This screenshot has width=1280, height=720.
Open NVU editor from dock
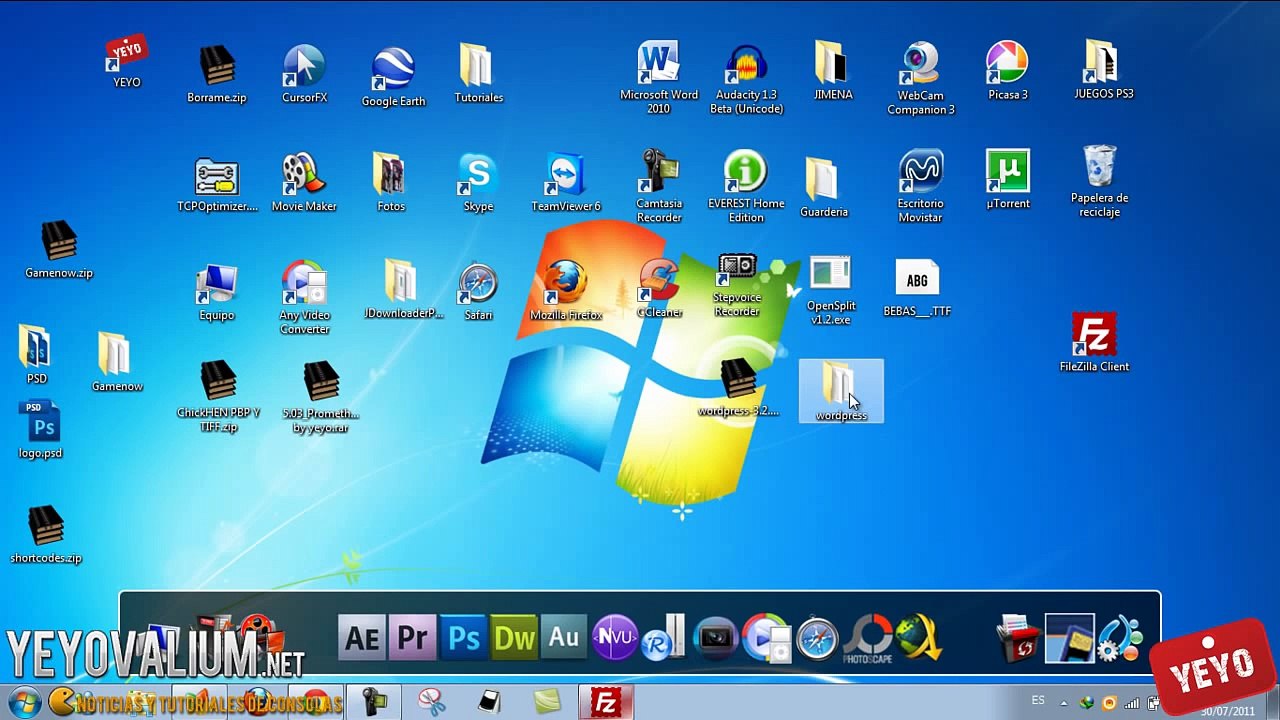tap(615, 638)
